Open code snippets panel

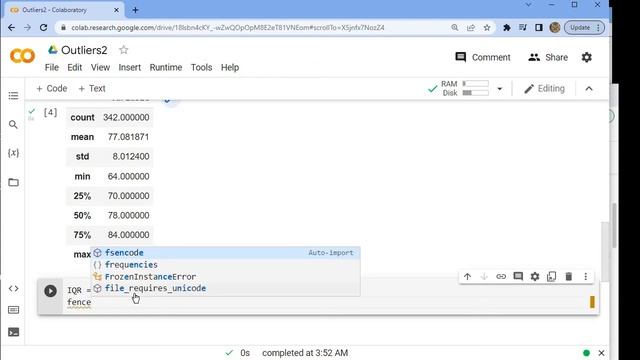13,289
